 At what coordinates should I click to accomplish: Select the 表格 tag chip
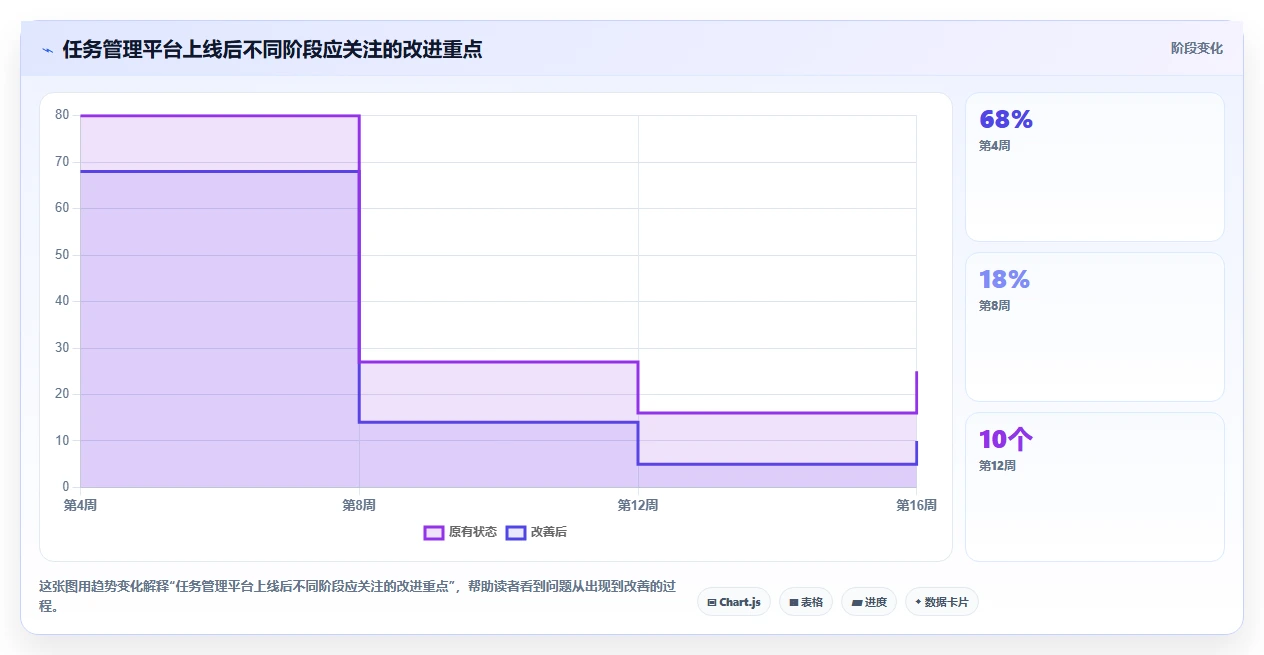(806, 602)
